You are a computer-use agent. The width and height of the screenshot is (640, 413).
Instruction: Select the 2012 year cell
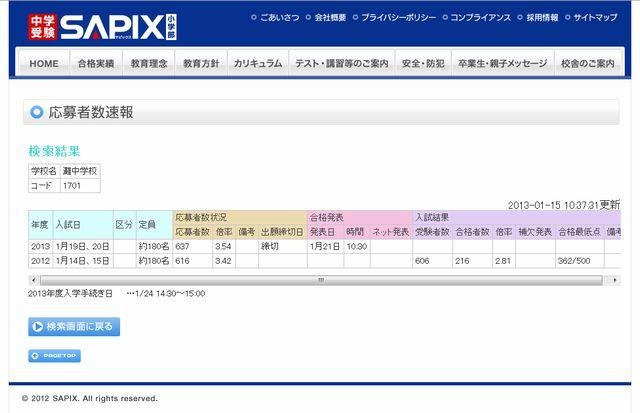[40, 261]
